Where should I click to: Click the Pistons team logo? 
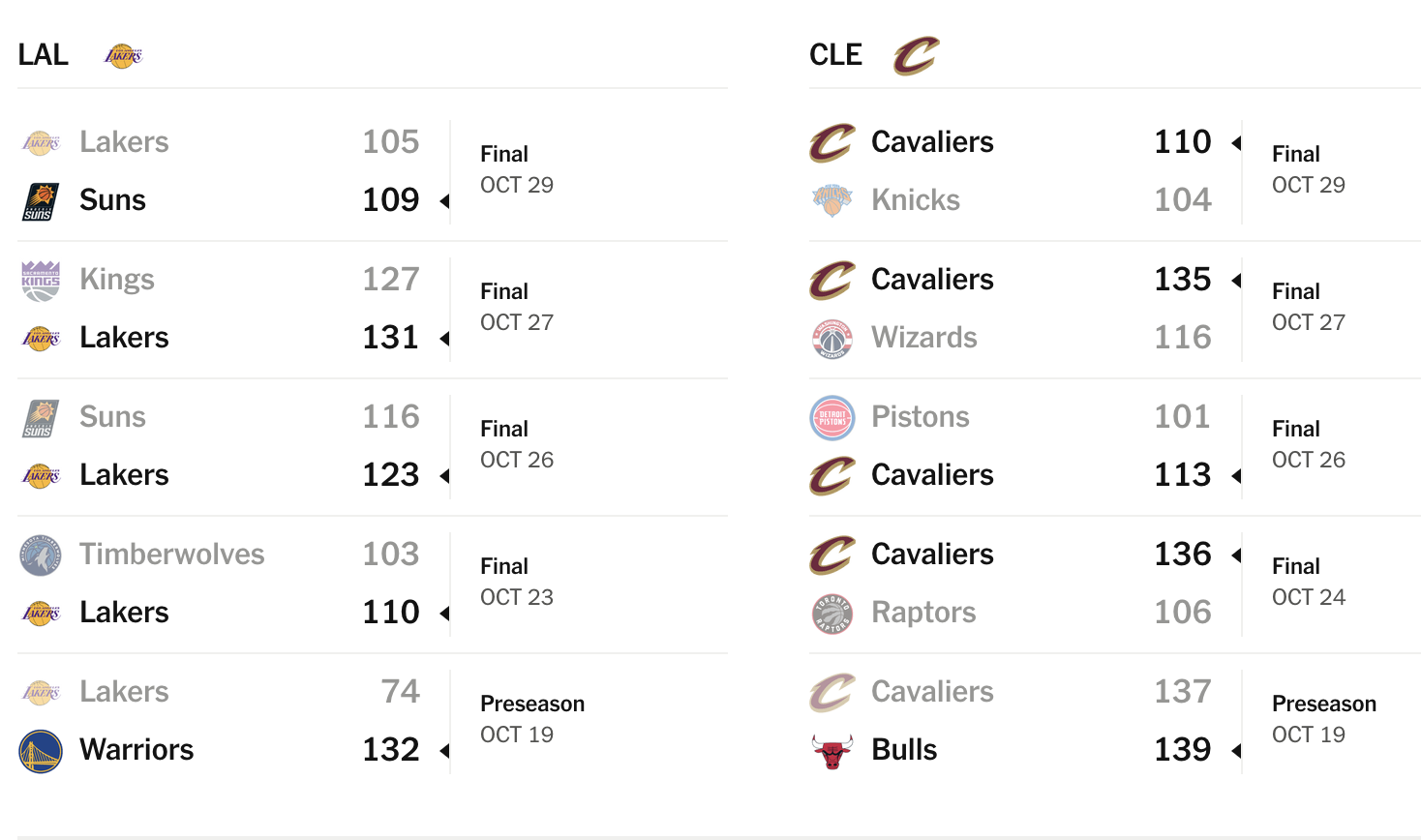pyautogui.click(x=832, y=418)
